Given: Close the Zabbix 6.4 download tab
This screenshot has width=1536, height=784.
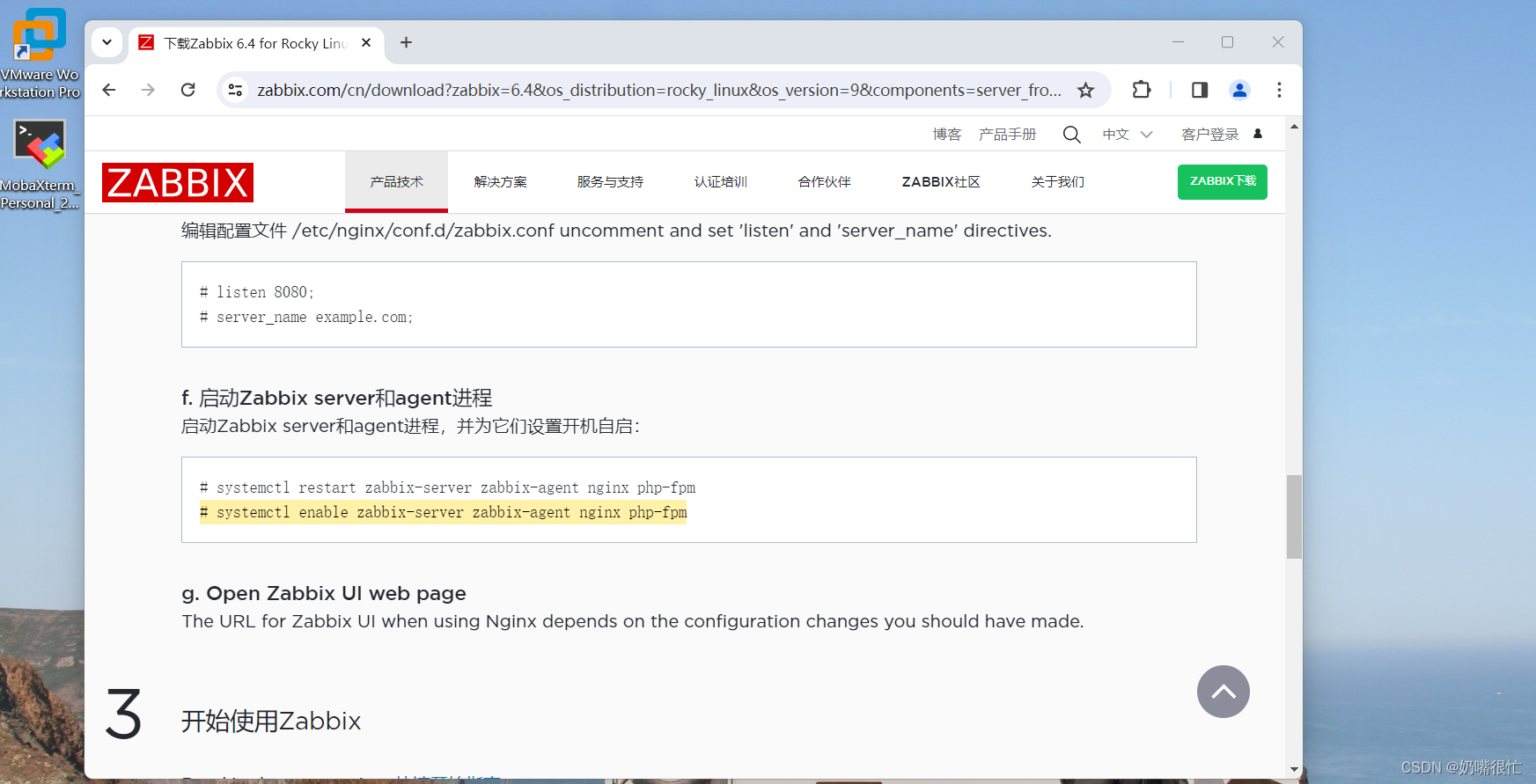Looking at the screenshot, I should point(366,42).
